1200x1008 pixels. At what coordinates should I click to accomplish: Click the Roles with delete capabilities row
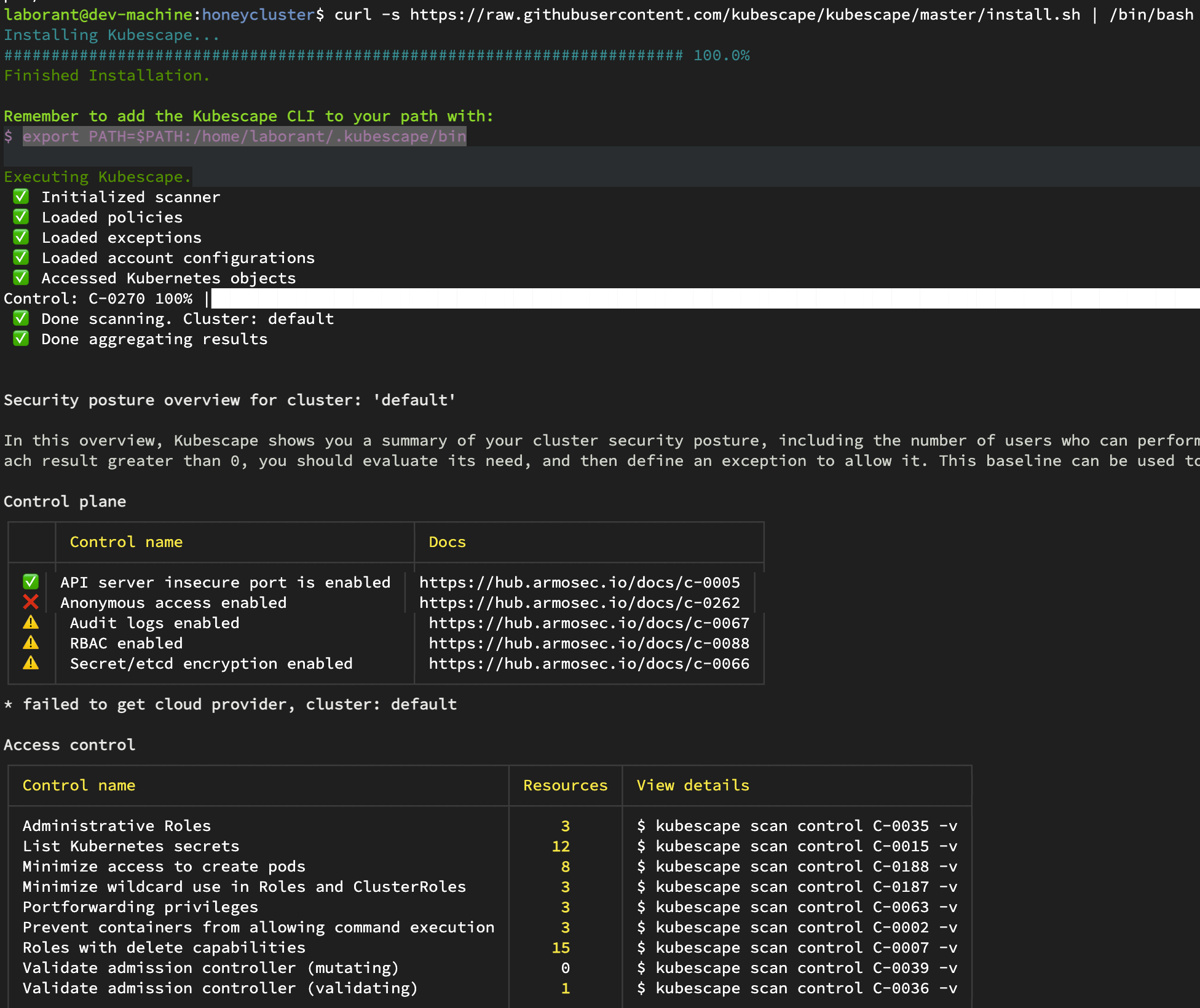pyautogui.click(x=490, y=947)
